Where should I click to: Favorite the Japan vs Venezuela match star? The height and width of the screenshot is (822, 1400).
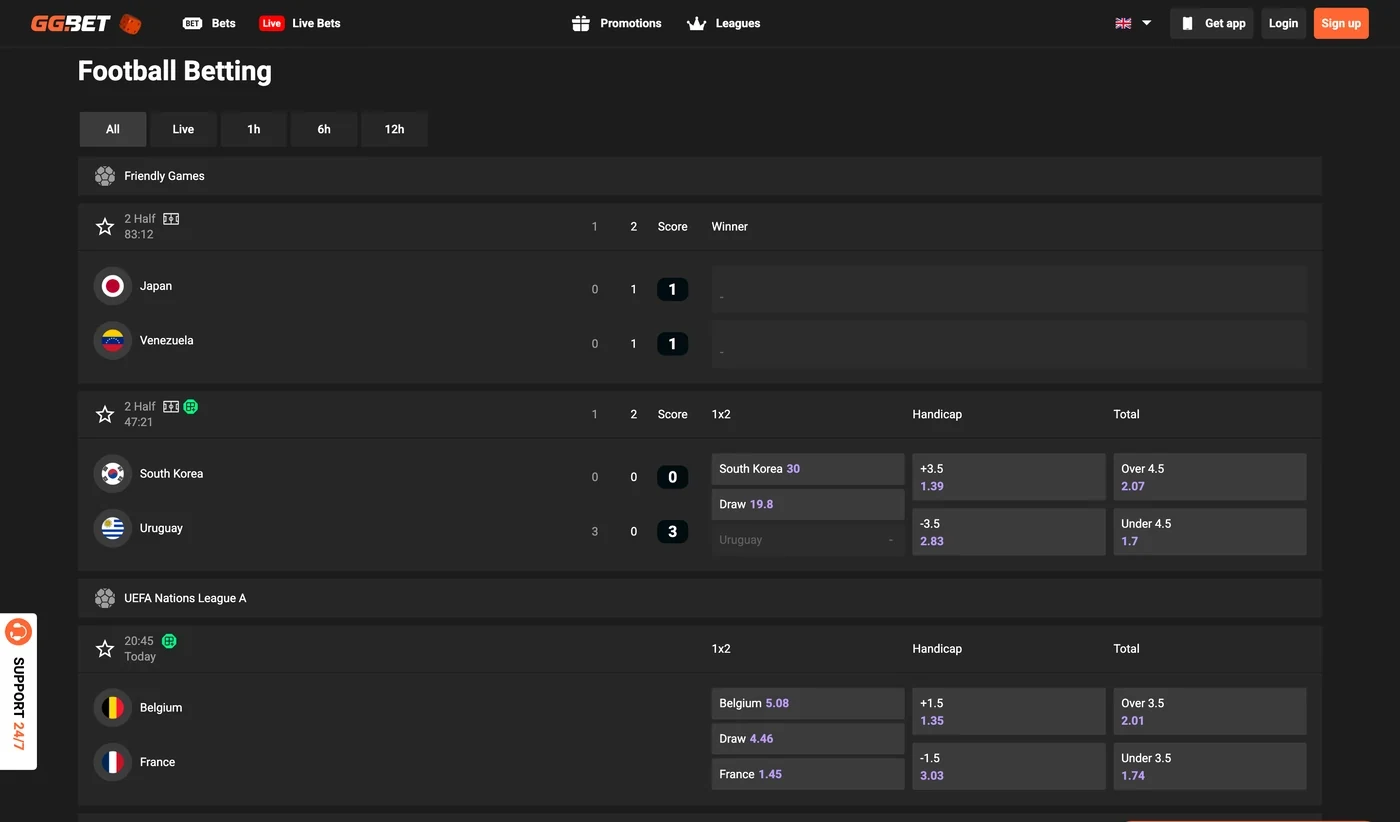(105, 227)
